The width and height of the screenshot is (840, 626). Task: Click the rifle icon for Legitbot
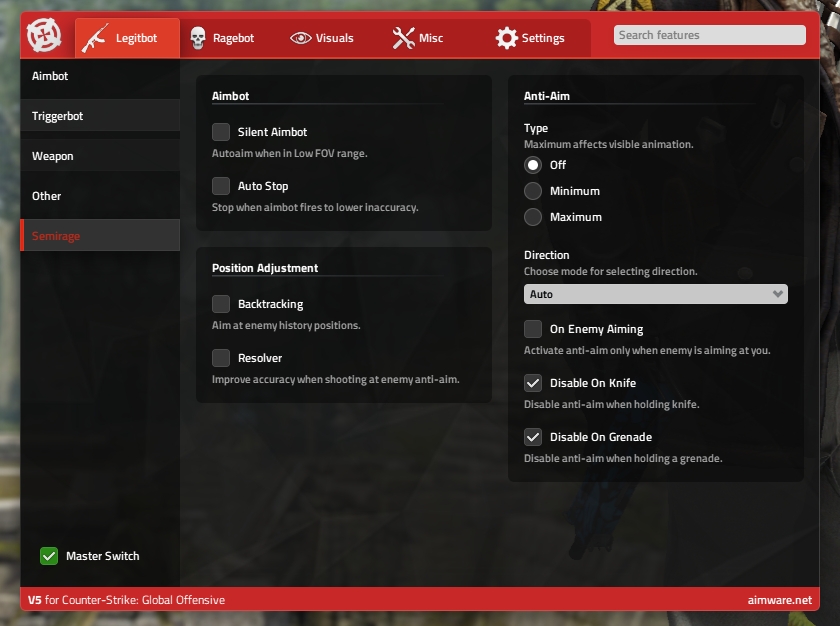click(95, 38)
